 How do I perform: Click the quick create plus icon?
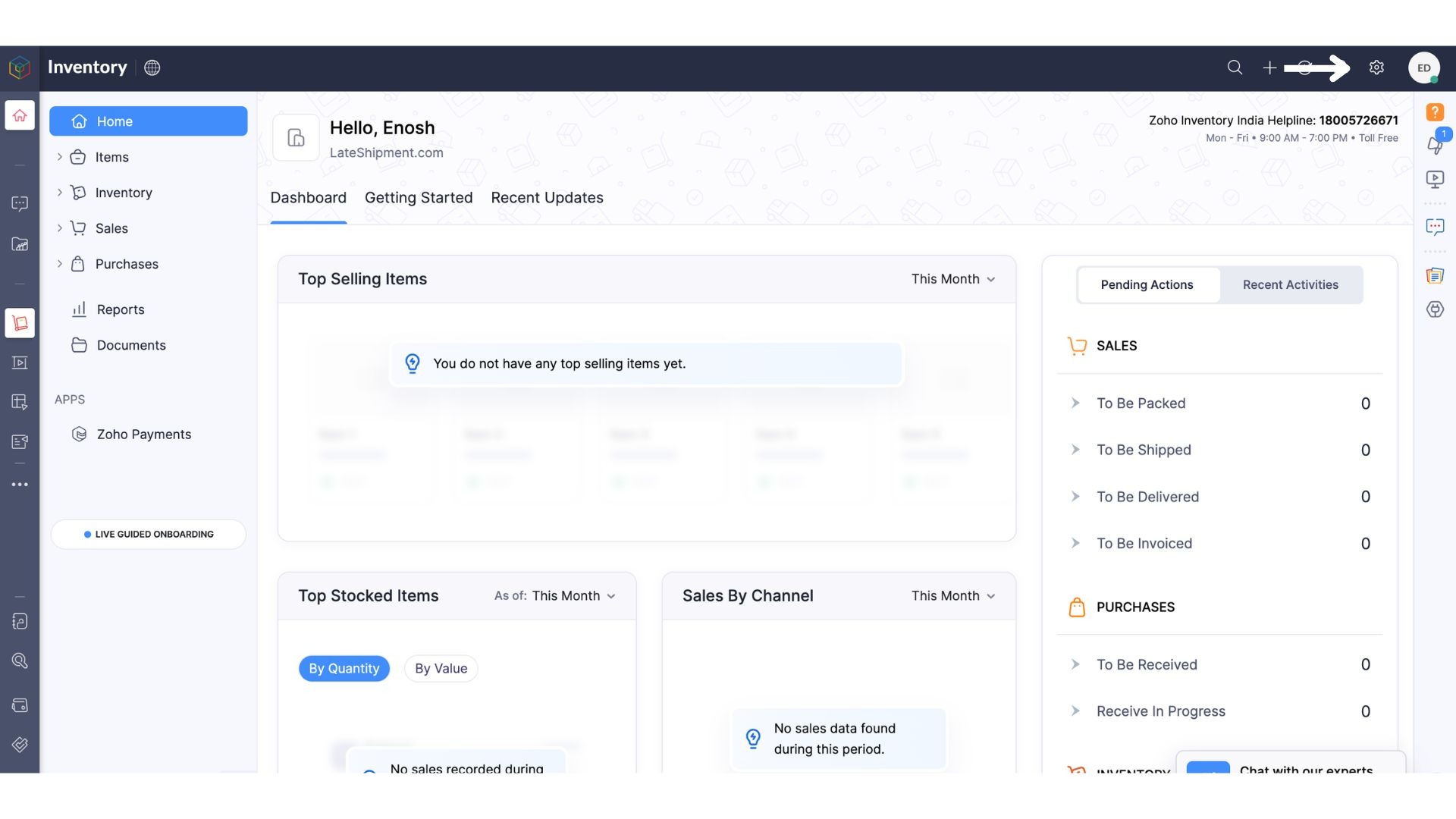(x=1269, y=67)
